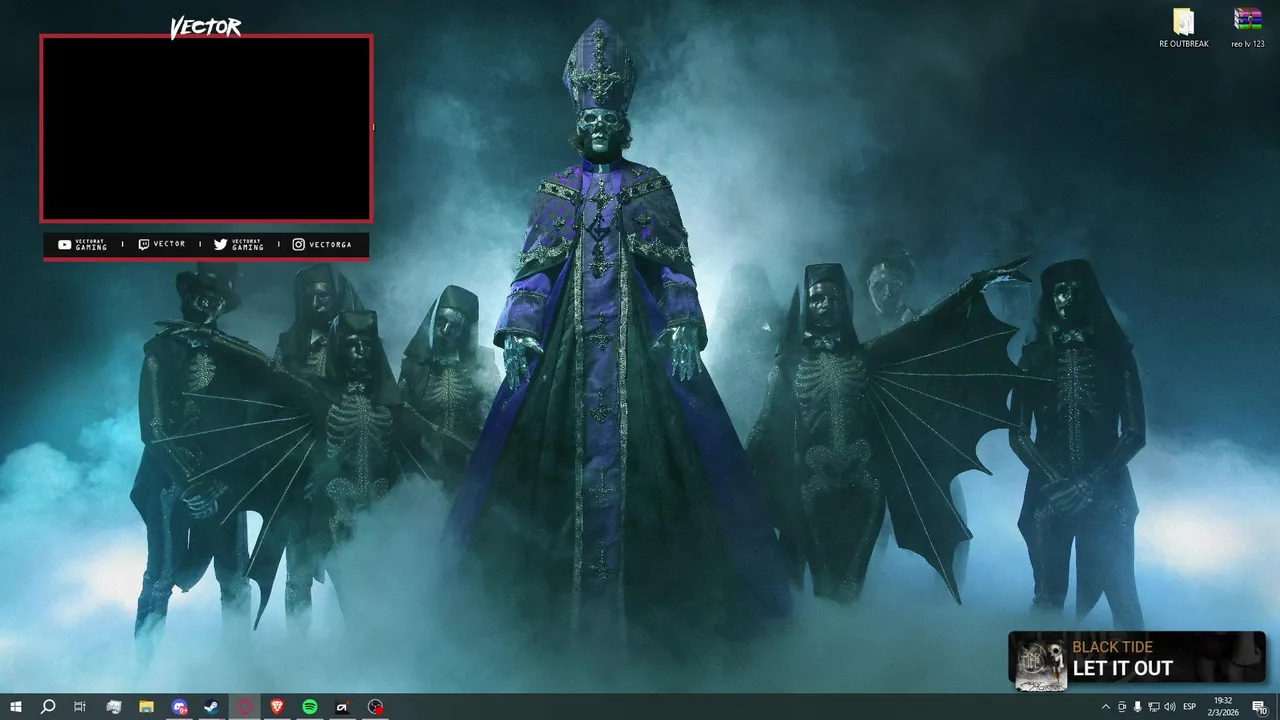
Task: Open the Windows Start menu
Action: tap(15, 707)
